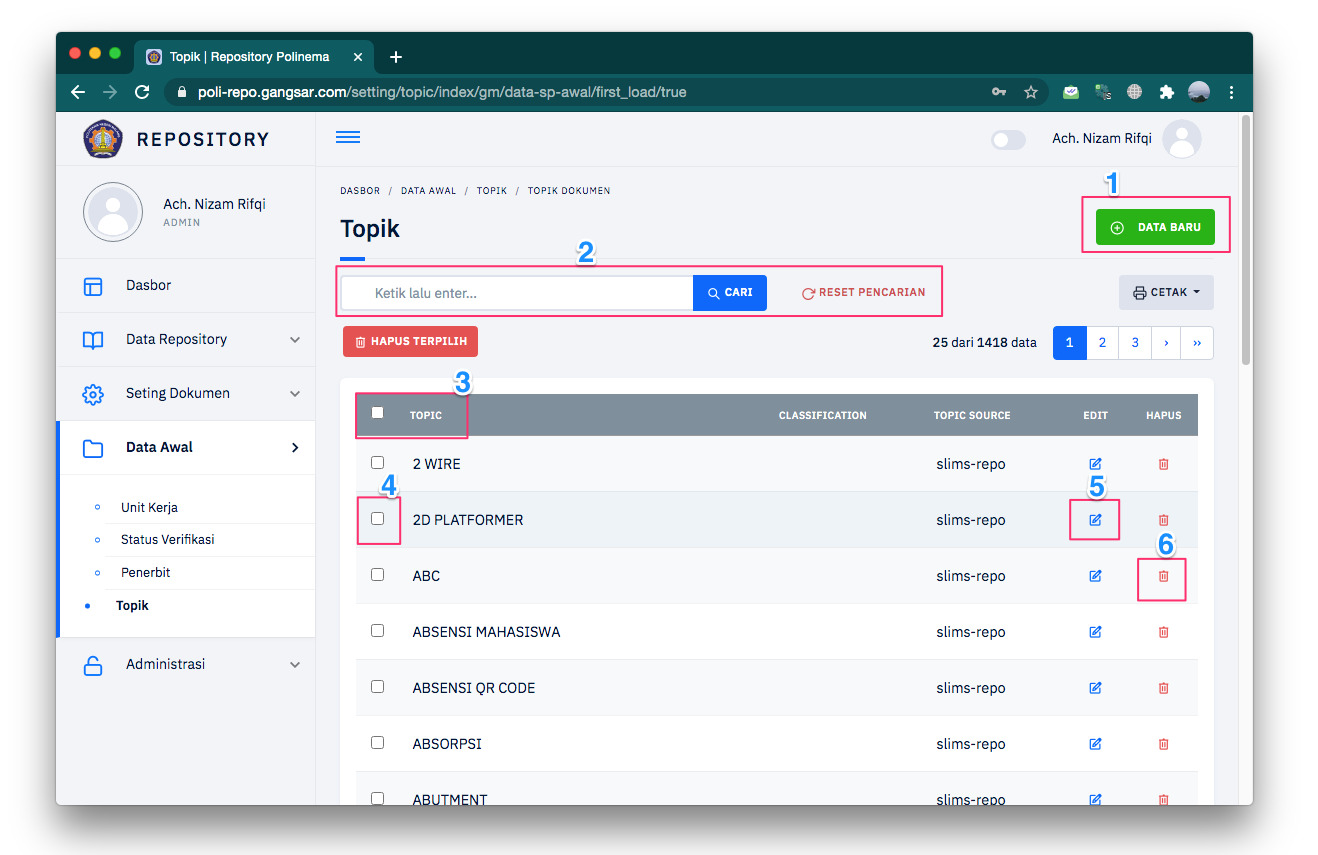The image size is (1318, 855).
Task: Click the hamburger menu icon in the header
Action: (x=348, y=138)
